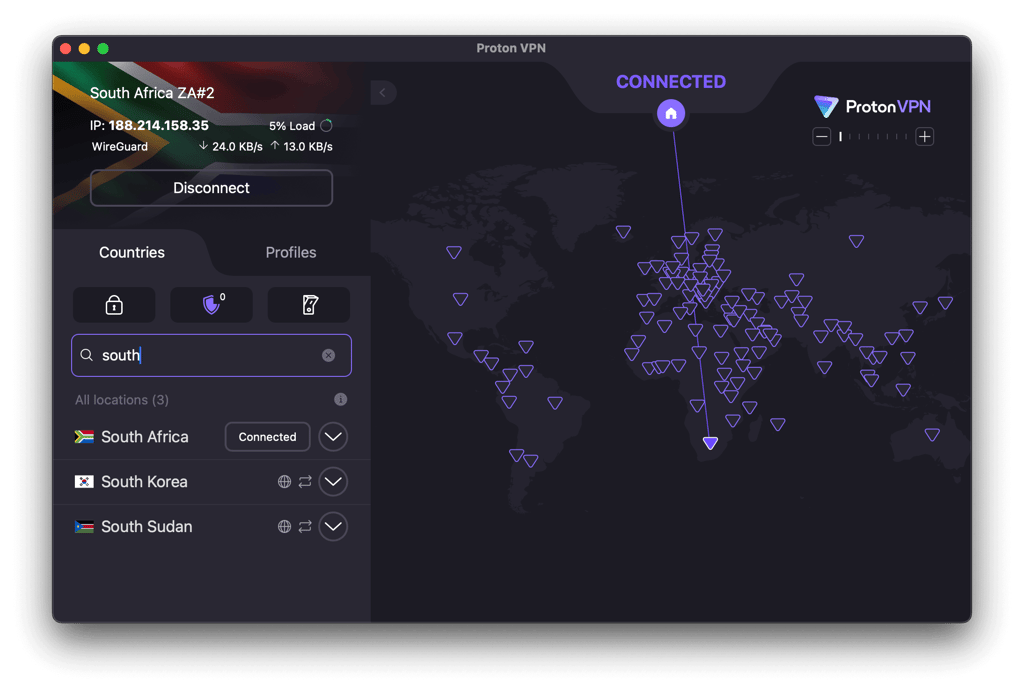This screenshot has height=692, width=1024.
Task: Collapse the sidebar with the chevron button
Action: [x=383, y=93]
